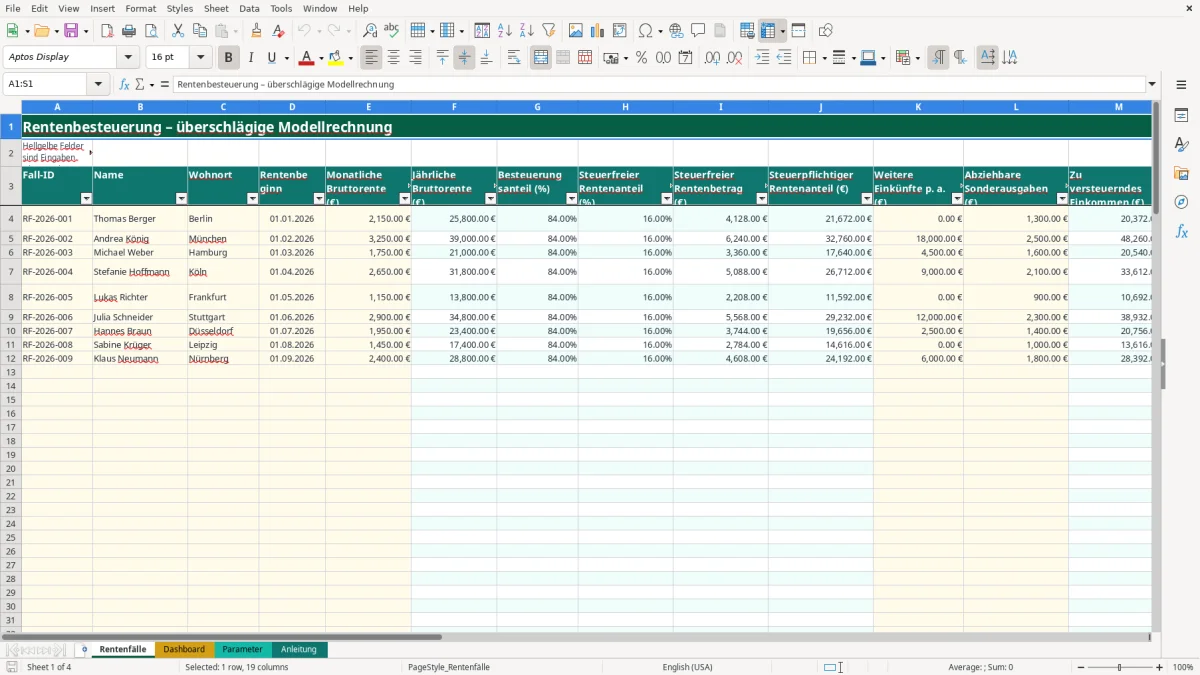Clear direct formatting
The width and height of the screenshot is (1200, 675).
(278, 31)
